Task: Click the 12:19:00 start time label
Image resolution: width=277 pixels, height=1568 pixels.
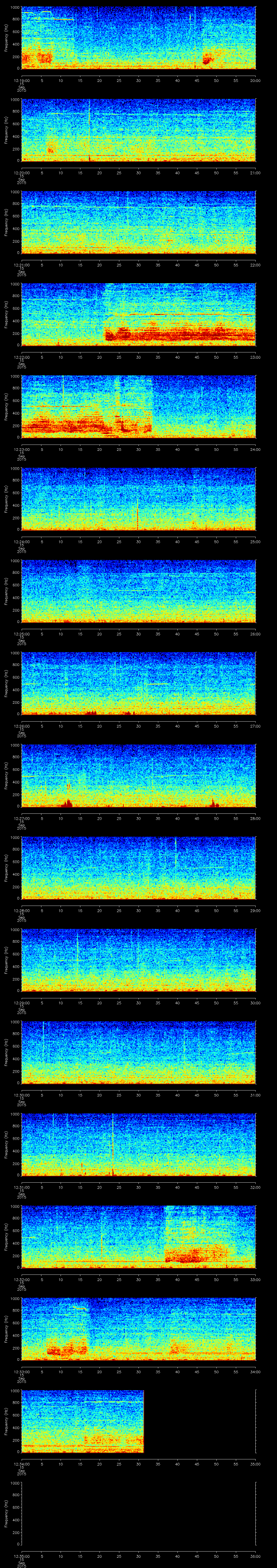Action: [x=21, y=80]
